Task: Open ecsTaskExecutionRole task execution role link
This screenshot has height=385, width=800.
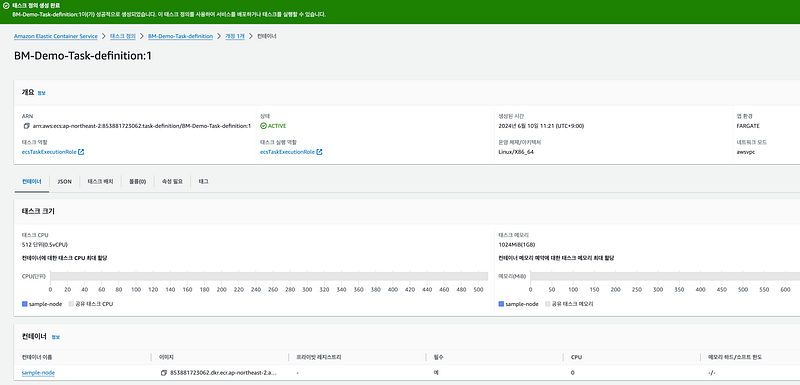Action: (287, 152)
